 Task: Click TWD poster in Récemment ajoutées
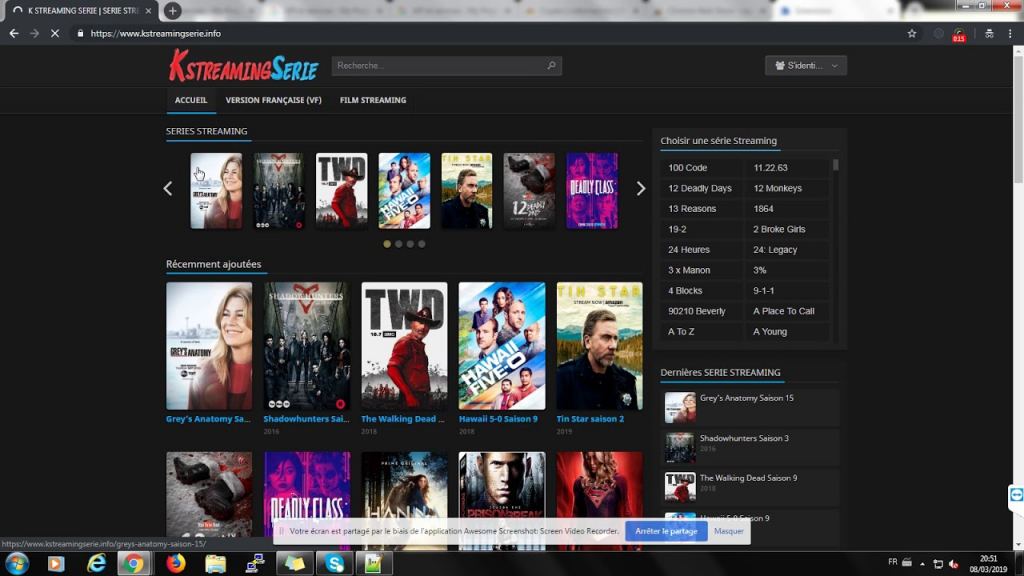pos(404,346)
